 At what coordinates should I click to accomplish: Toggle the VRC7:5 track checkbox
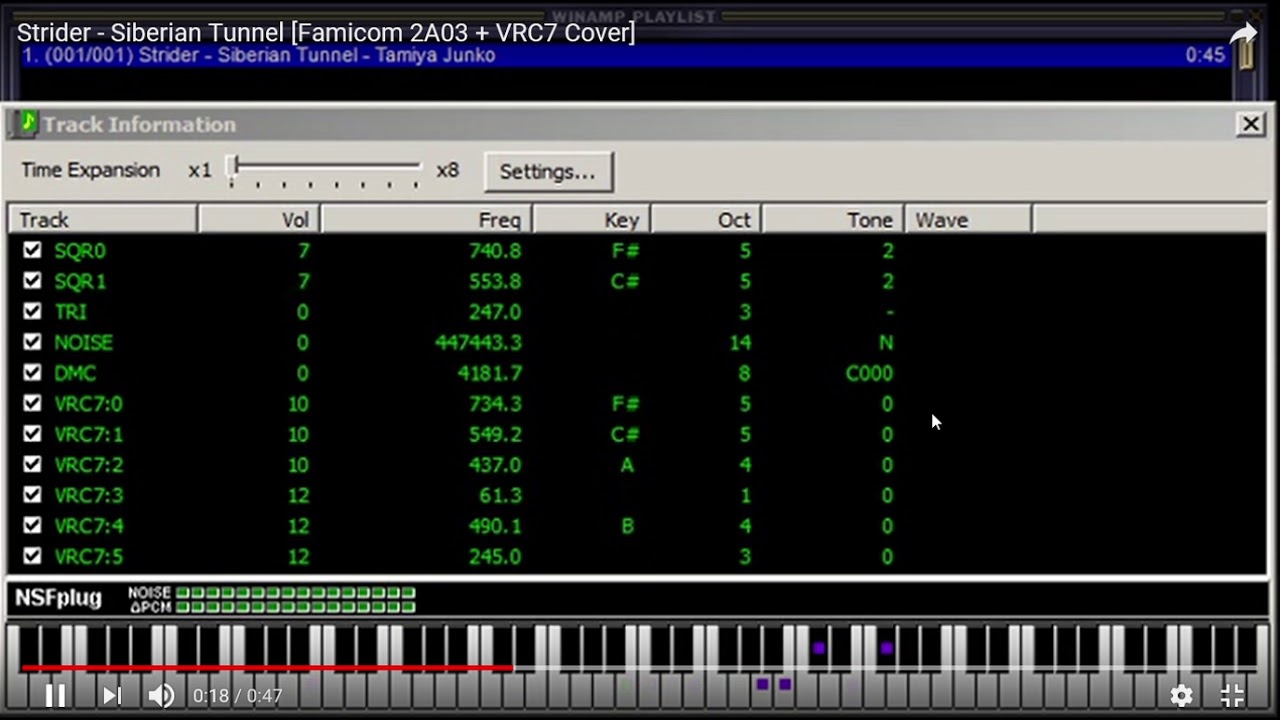click(32, 556)
